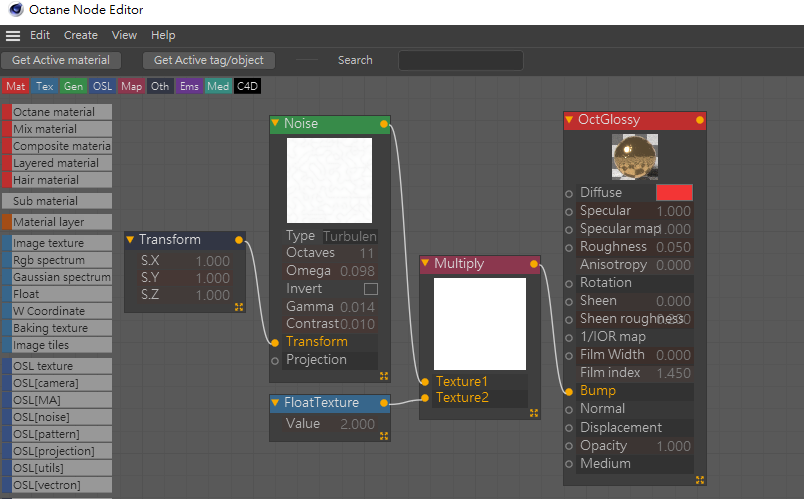Click the Bump input port on OctGlossy
The image size is (804, 499).
(569, 392)
